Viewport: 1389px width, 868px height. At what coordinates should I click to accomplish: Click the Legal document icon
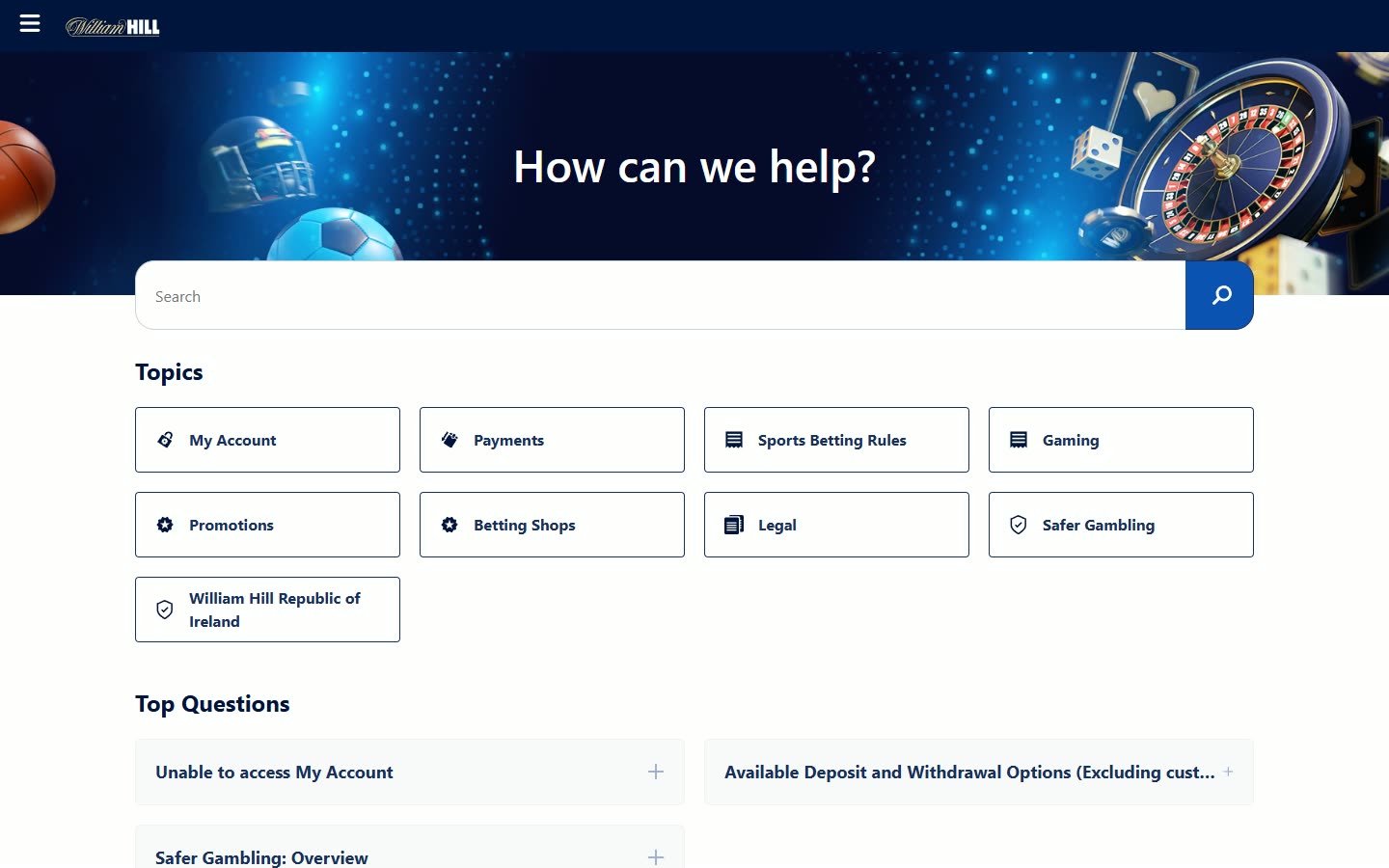pos(734,525)
